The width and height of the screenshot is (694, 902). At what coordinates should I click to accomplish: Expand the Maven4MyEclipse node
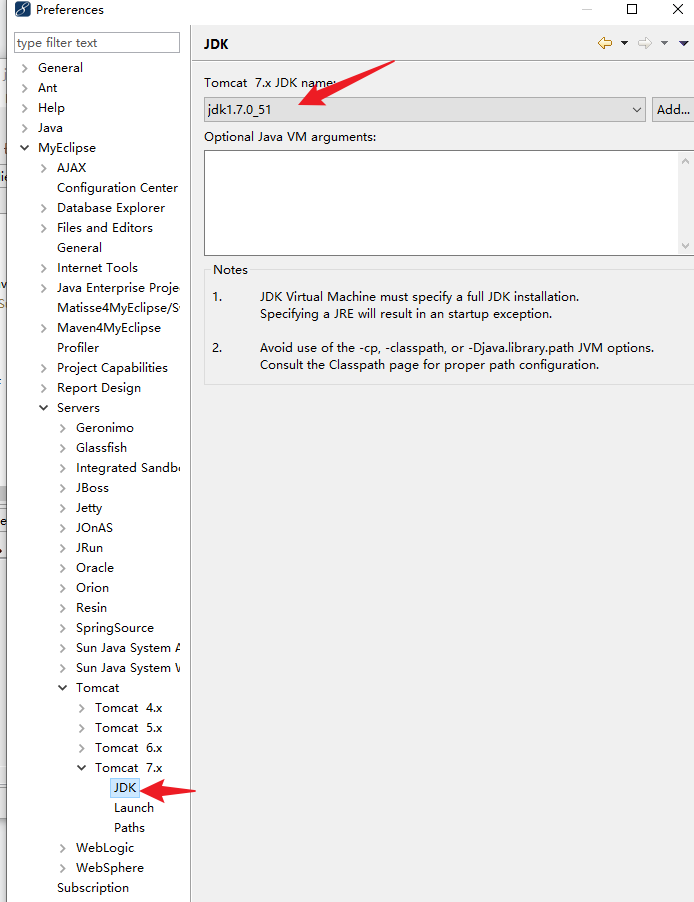[44, 328]
